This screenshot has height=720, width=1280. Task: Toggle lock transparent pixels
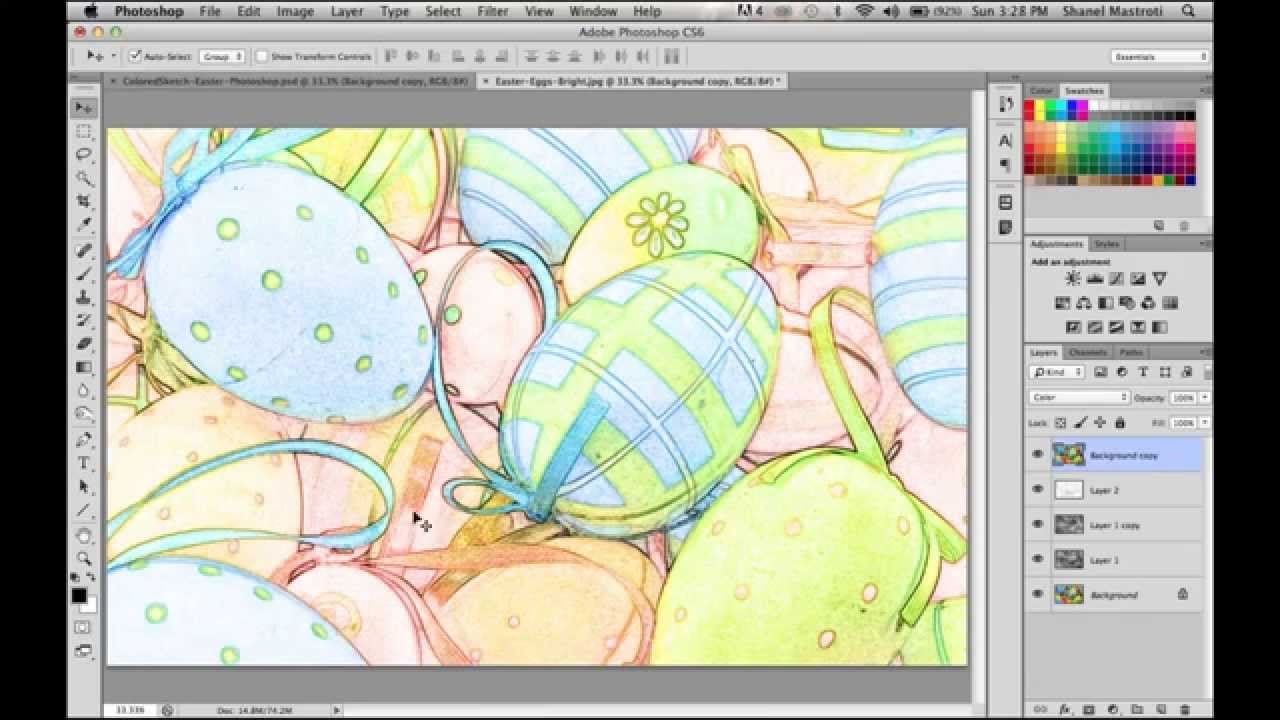pos(1061,423)
